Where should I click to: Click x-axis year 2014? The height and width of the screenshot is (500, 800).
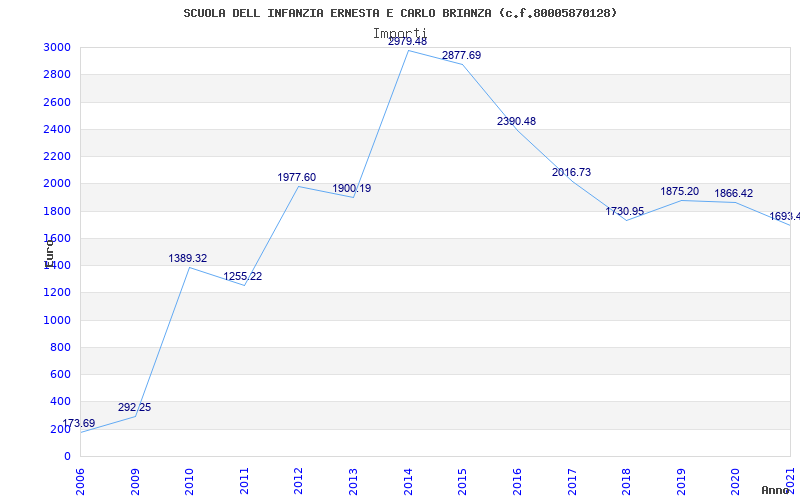click(408, 482)
